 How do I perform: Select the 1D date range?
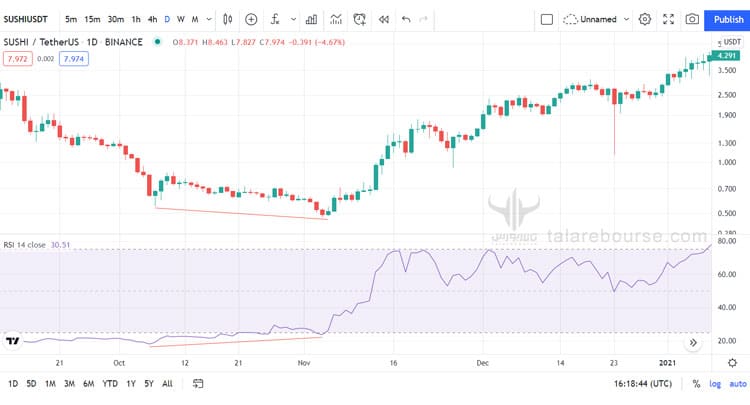click(13, 383)
